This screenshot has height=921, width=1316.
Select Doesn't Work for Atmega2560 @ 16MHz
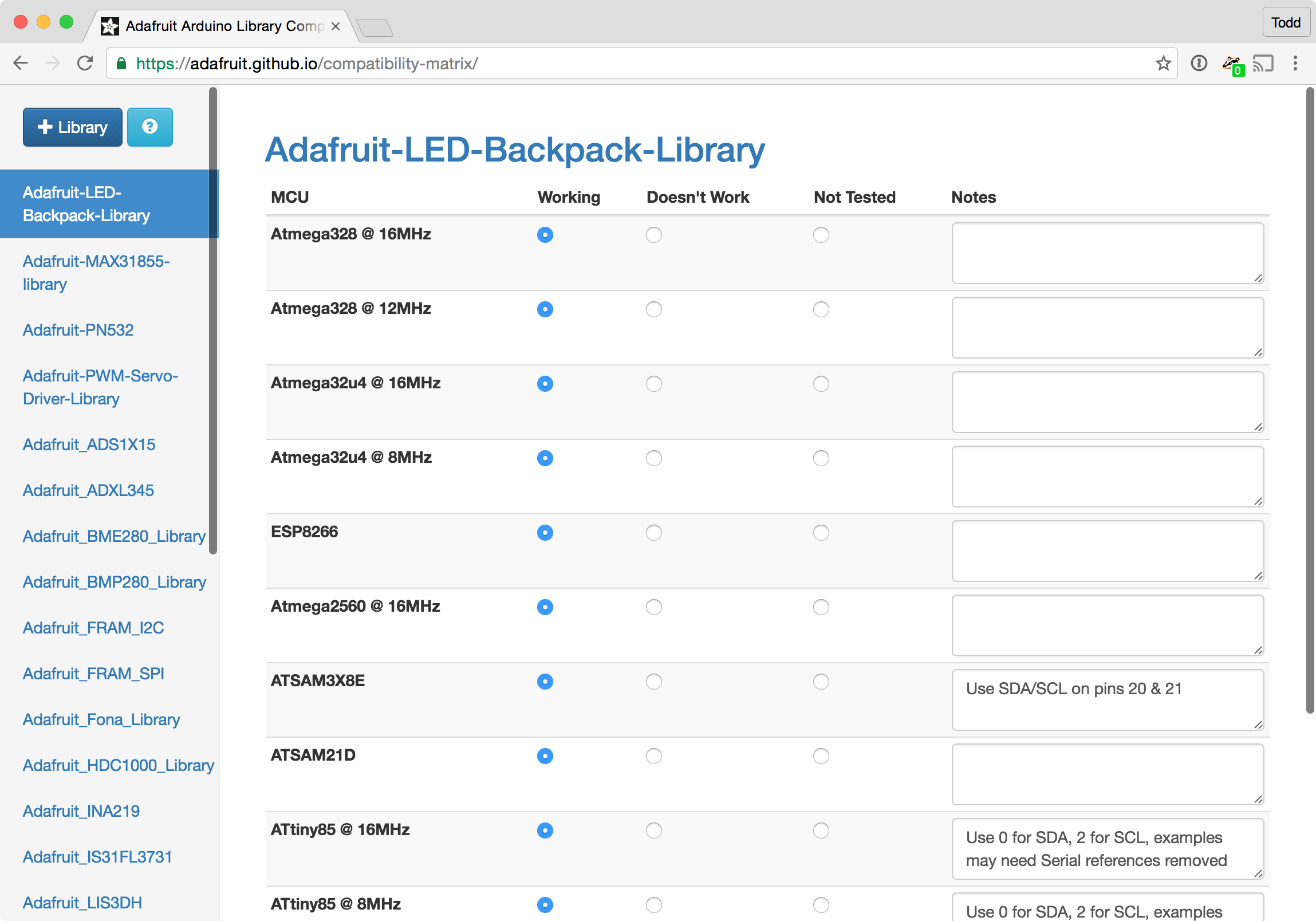(x=654, y=608)
